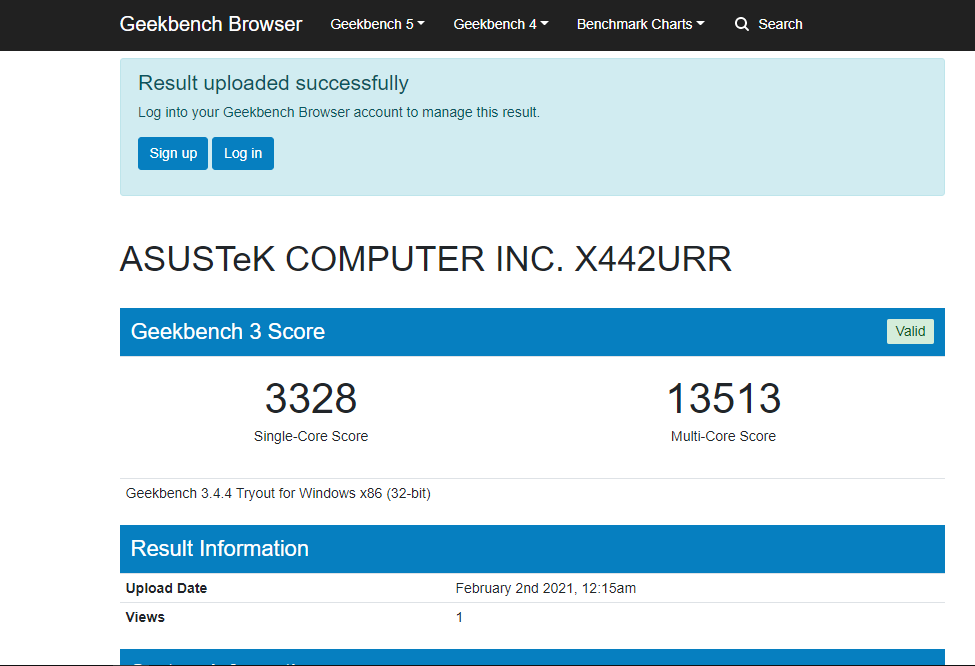Open the Search link text

(780, 24)
